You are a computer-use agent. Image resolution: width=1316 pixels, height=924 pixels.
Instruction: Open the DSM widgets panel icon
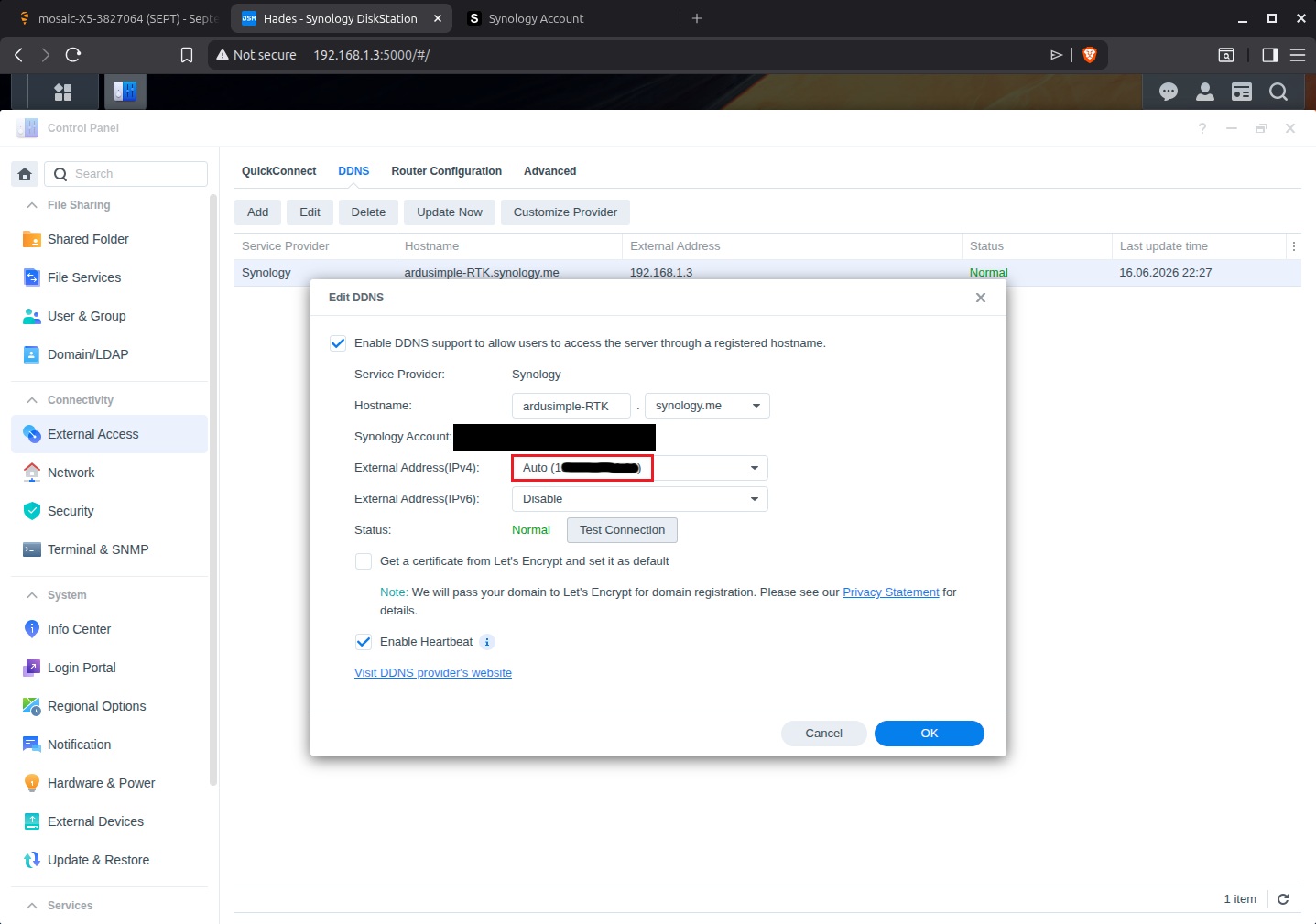tap(1242, 92)
